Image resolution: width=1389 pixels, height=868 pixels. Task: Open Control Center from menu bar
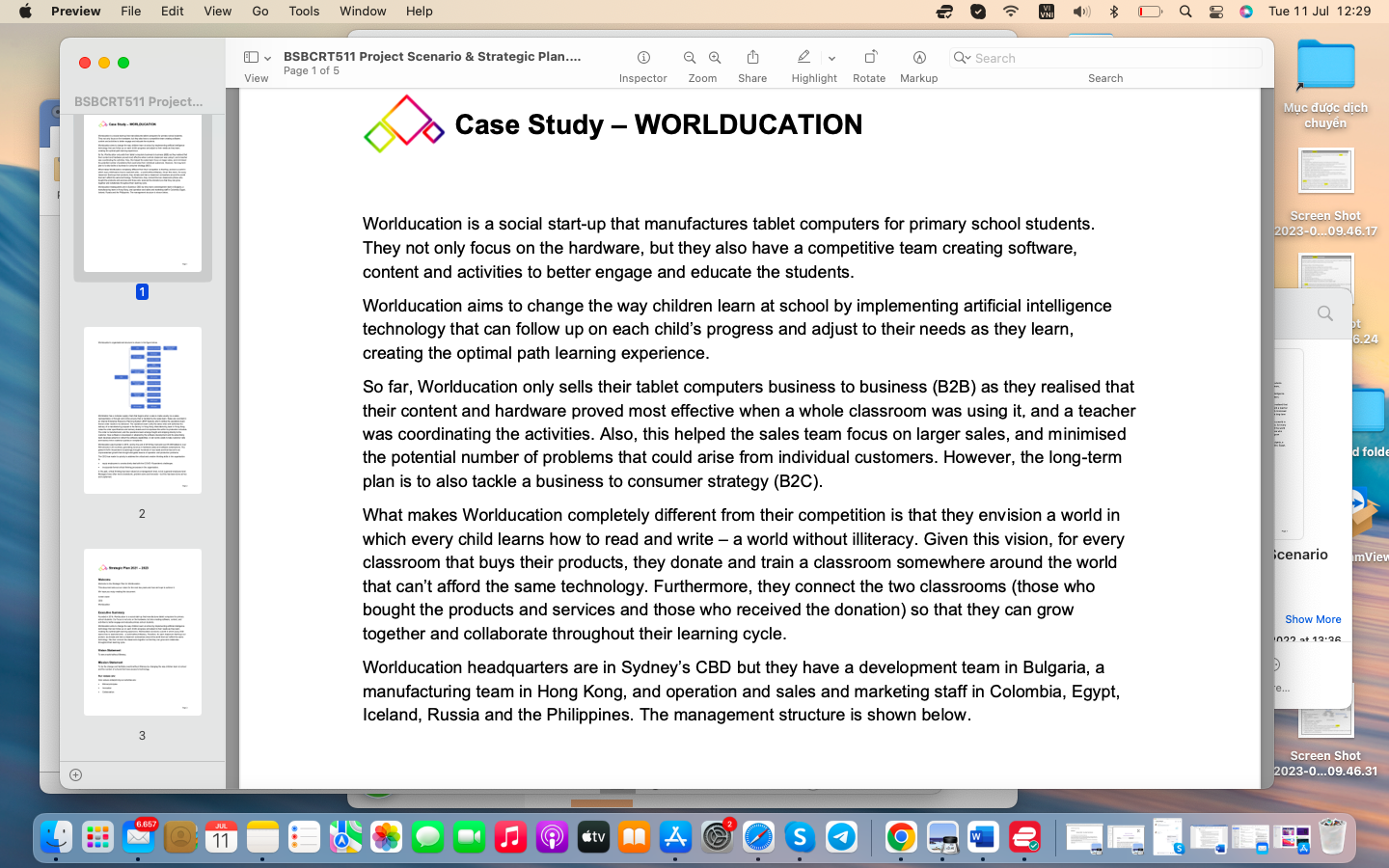point(1216,12)
